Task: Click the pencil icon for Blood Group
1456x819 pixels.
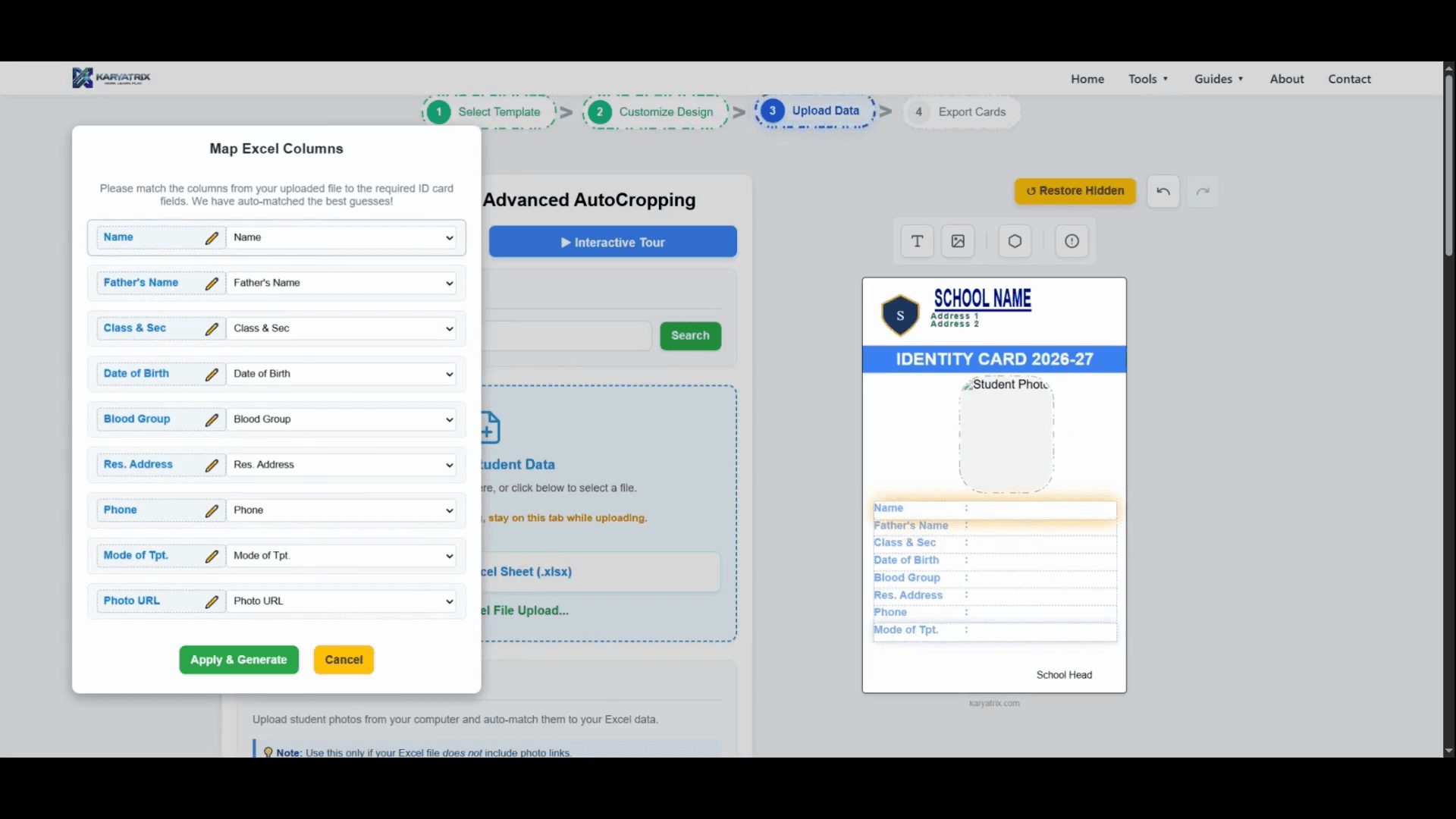Action: (x=212, y=420)
